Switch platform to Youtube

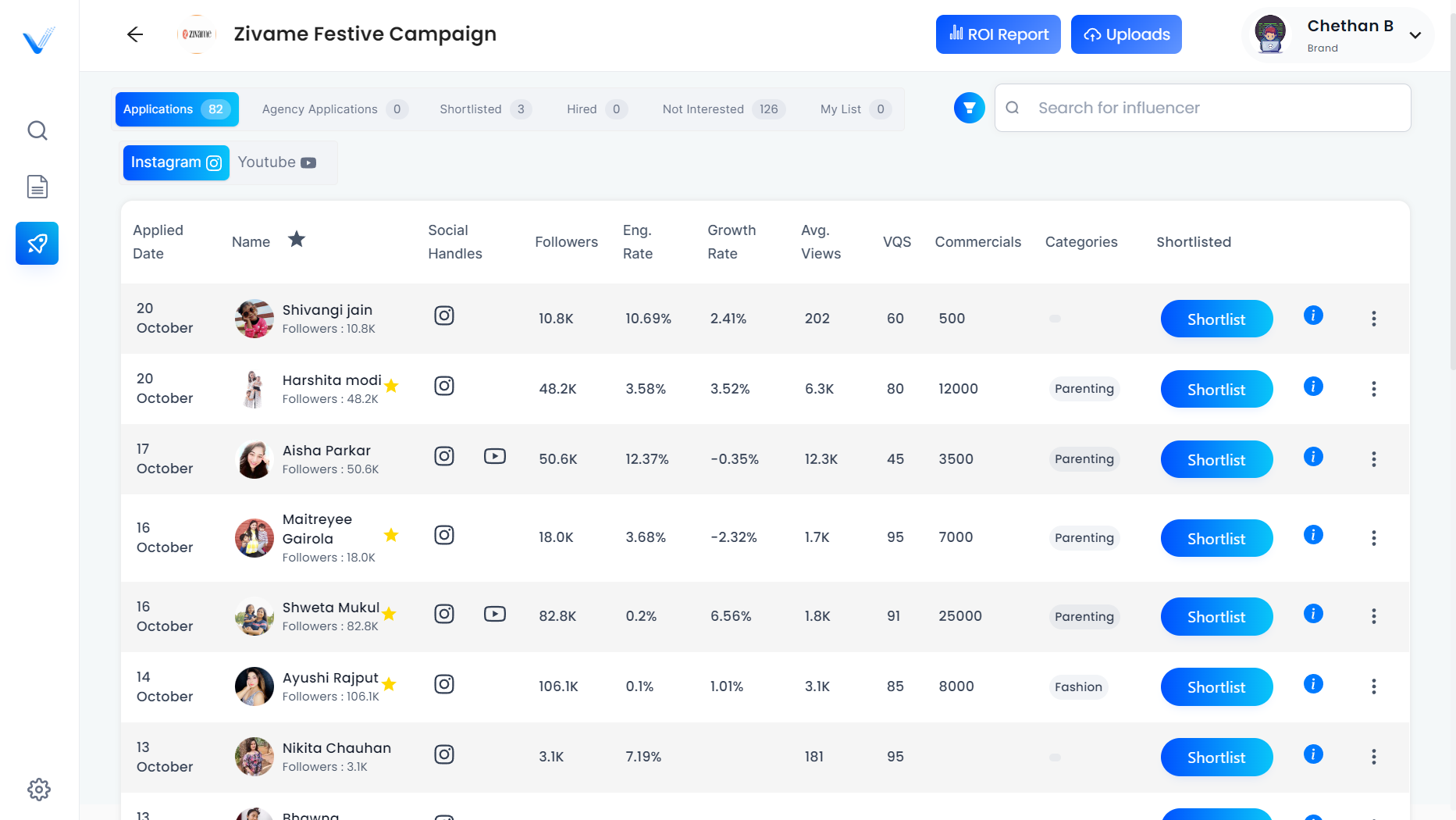pyautogui.click(x=277, y=162)
